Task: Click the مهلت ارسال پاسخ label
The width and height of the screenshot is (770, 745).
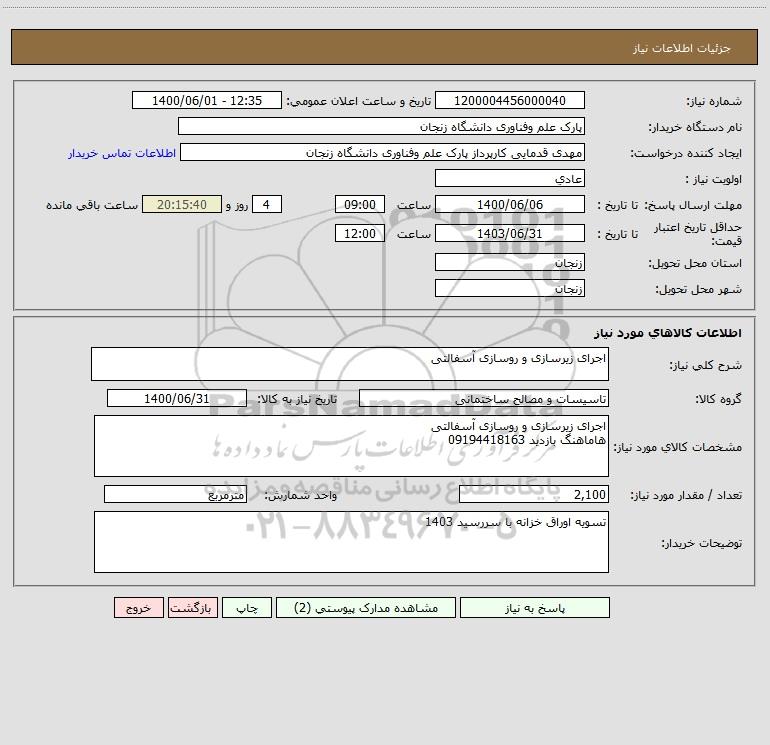Action: point(693,205)
